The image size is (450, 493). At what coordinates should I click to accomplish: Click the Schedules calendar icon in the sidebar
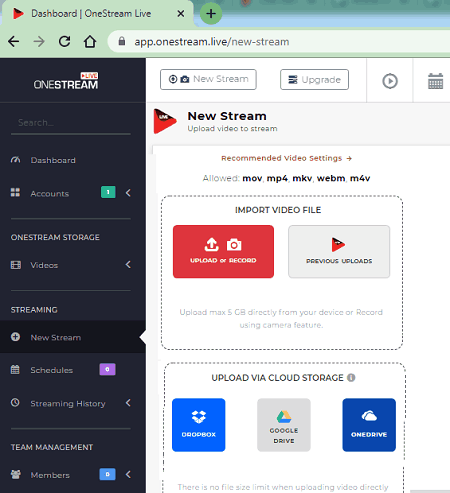15,369
